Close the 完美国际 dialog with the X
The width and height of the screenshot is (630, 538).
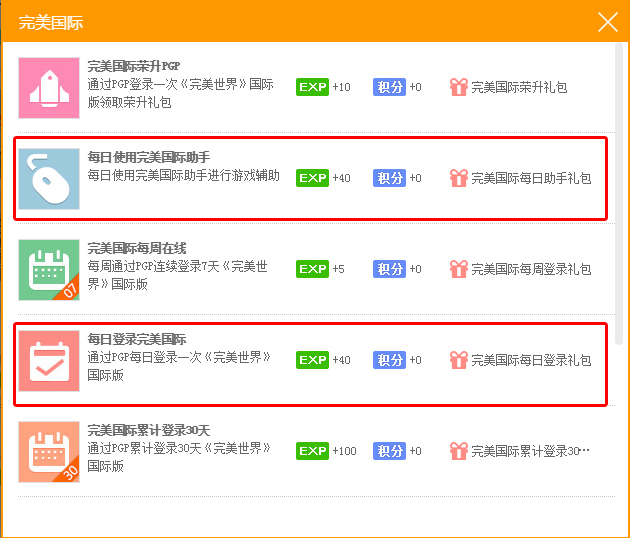(608, 22)
